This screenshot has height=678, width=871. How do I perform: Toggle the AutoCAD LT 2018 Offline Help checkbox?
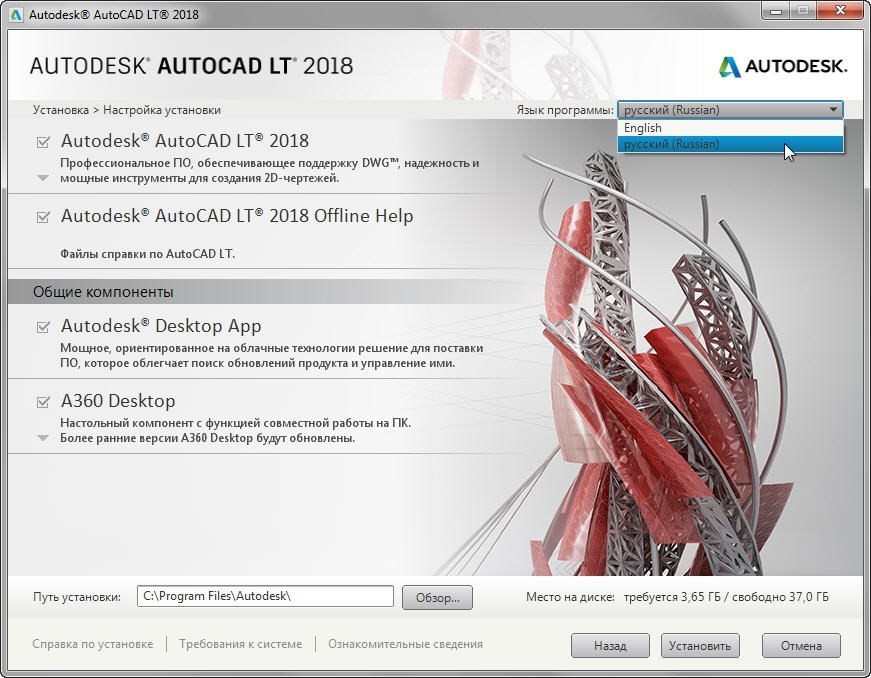point(43,217)
